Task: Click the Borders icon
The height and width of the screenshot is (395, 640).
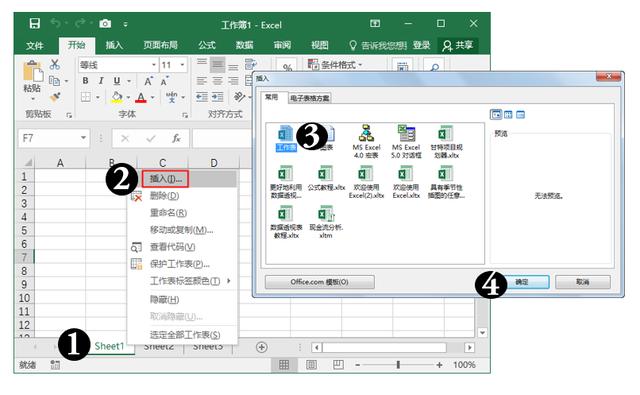Action: coord(86,97)
